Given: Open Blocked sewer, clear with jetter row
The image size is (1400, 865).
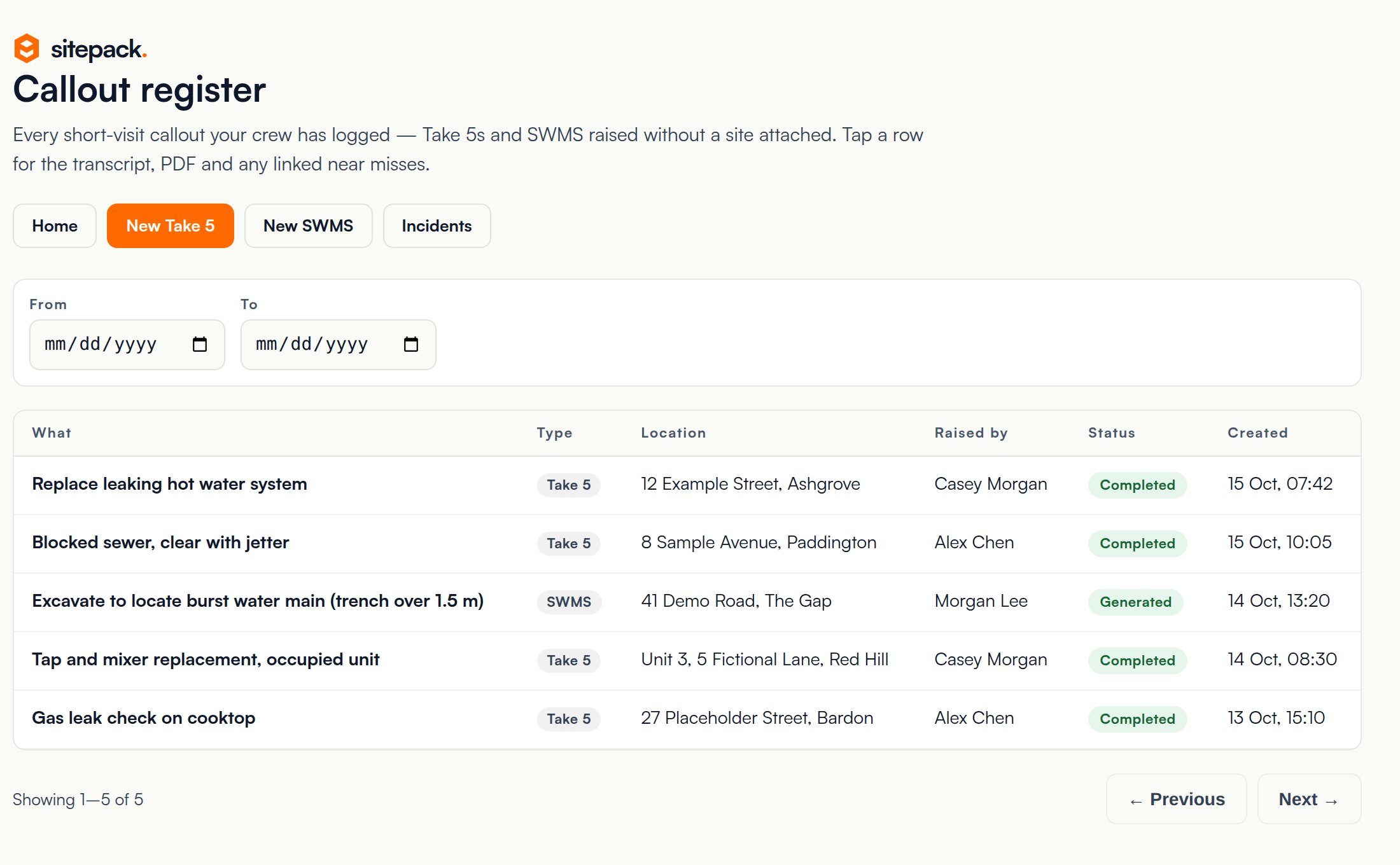Looking at the screenshot, I should pos(687,543).
